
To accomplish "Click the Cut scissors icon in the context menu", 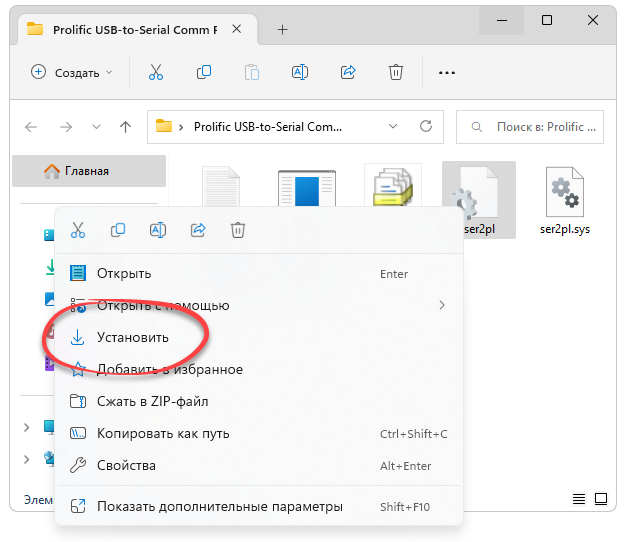I will (x=78, y=230).
